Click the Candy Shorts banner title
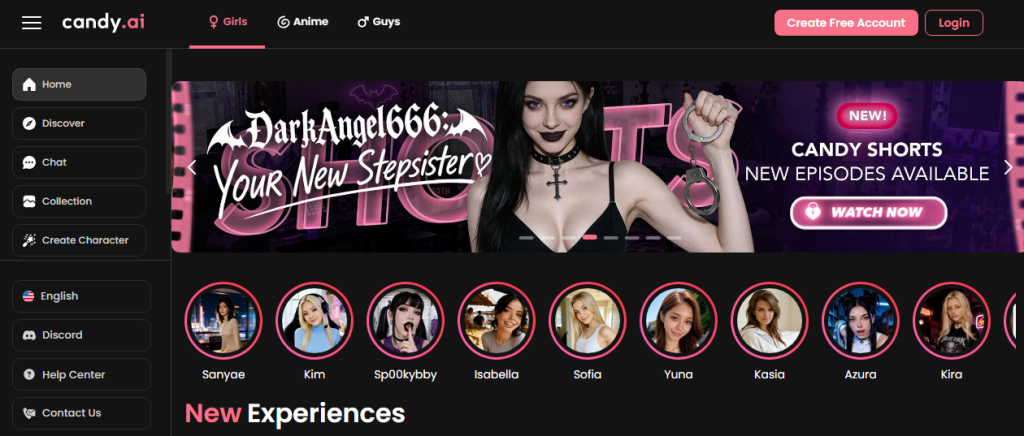Screen dimensions: 1024x436 pos(867,149)
